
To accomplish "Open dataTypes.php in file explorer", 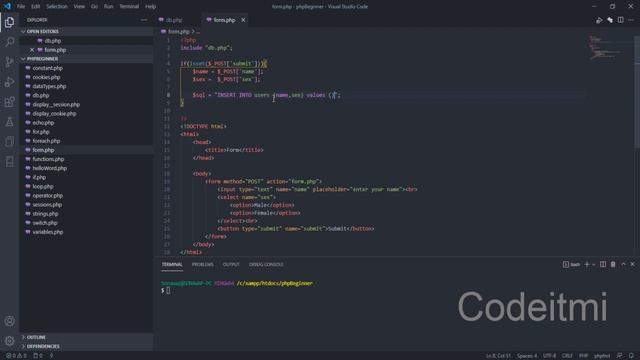I will coord(49,87).
